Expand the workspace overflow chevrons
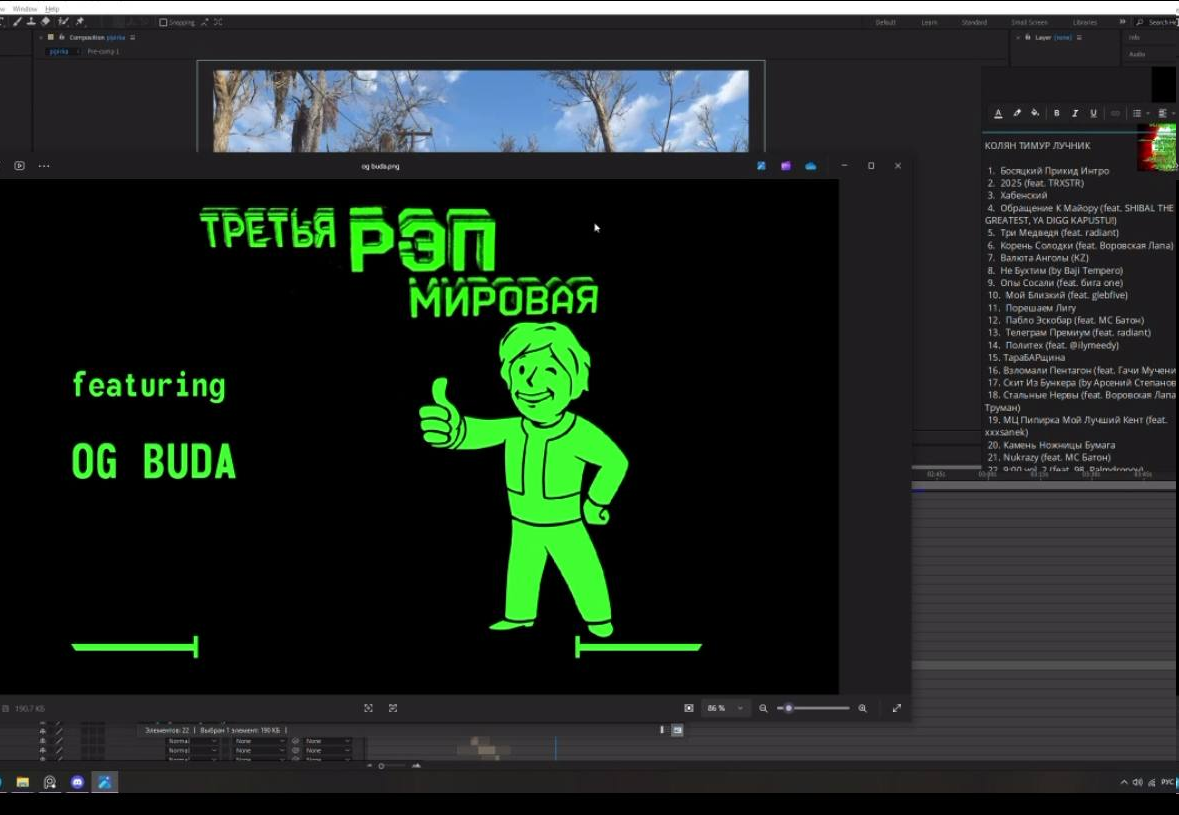Screen dimensions: 1179x815 tap(1122, 22)
